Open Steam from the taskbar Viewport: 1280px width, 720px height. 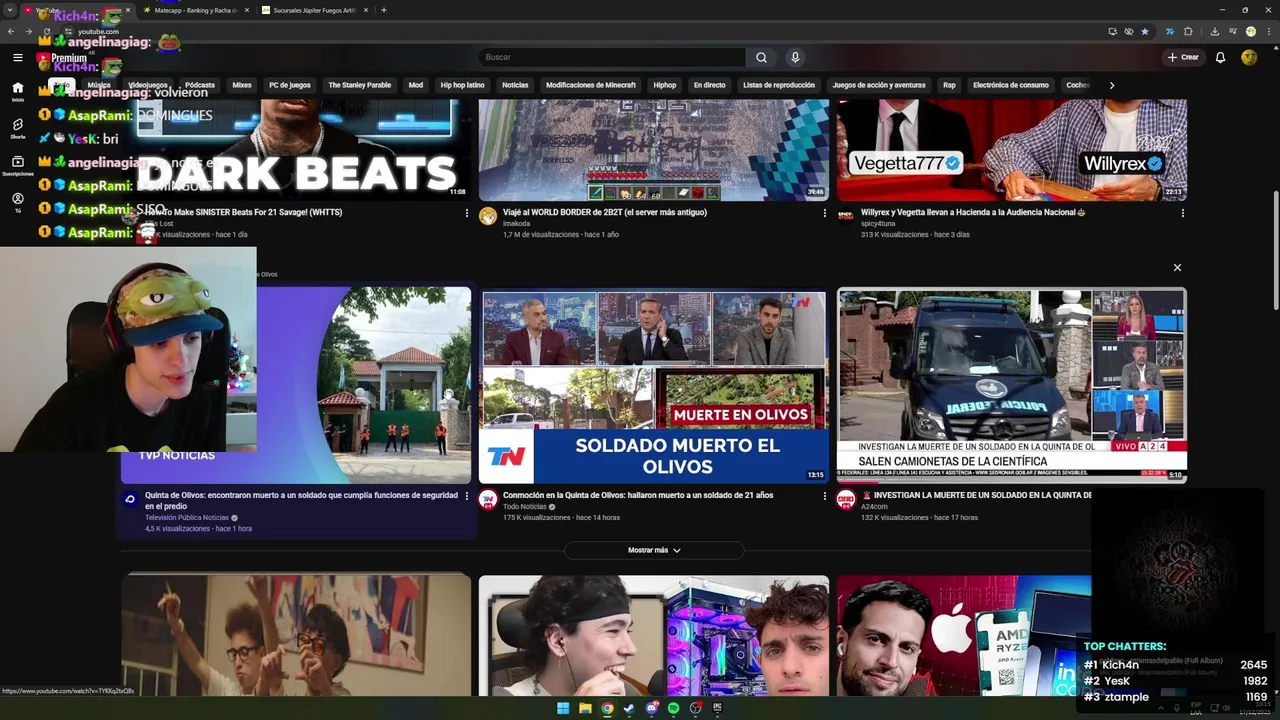click(629, 708)
